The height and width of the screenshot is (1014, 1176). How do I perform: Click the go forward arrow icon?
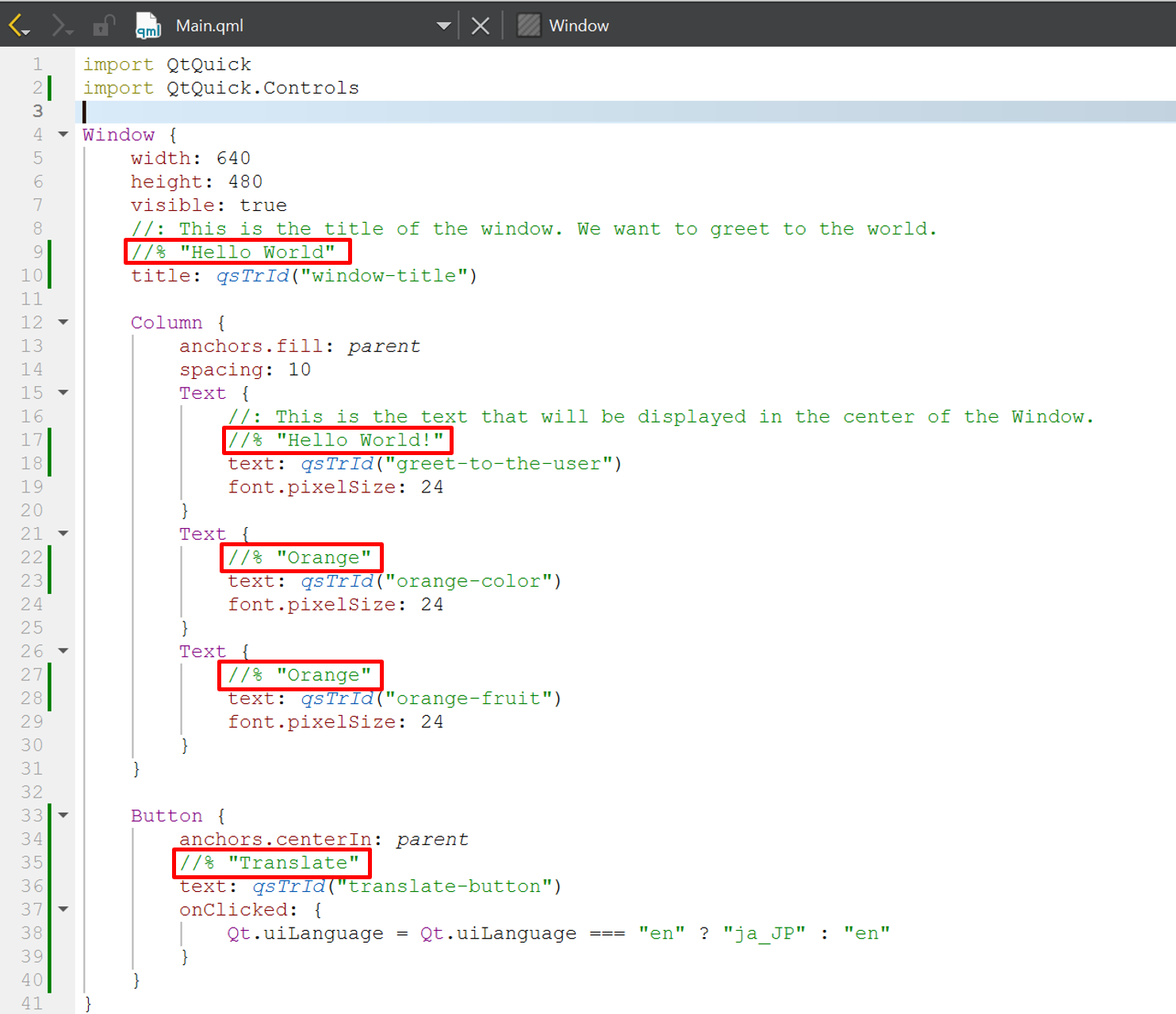tap(61, 25)
